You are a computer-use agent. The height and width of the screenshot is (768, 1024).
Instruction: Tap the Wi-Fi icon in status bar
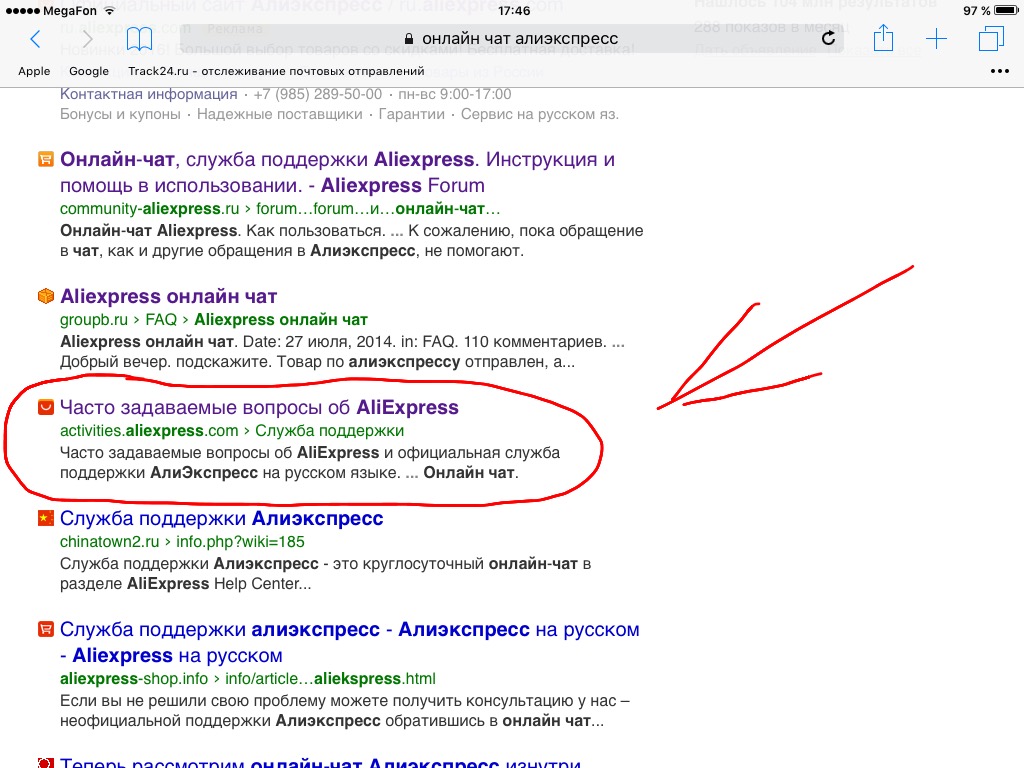coord(109,10)
